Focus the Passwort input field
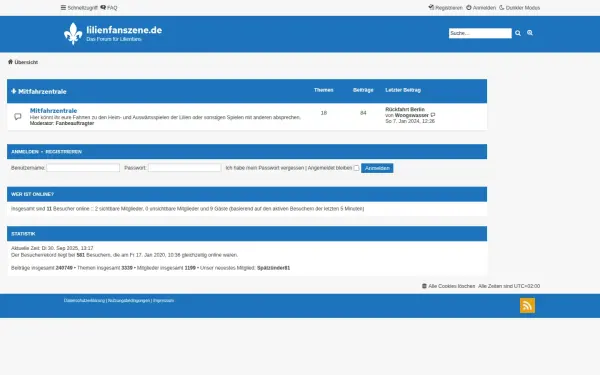Image resolution: width=600 pixels, height=375 pixels. pos(184,168)
